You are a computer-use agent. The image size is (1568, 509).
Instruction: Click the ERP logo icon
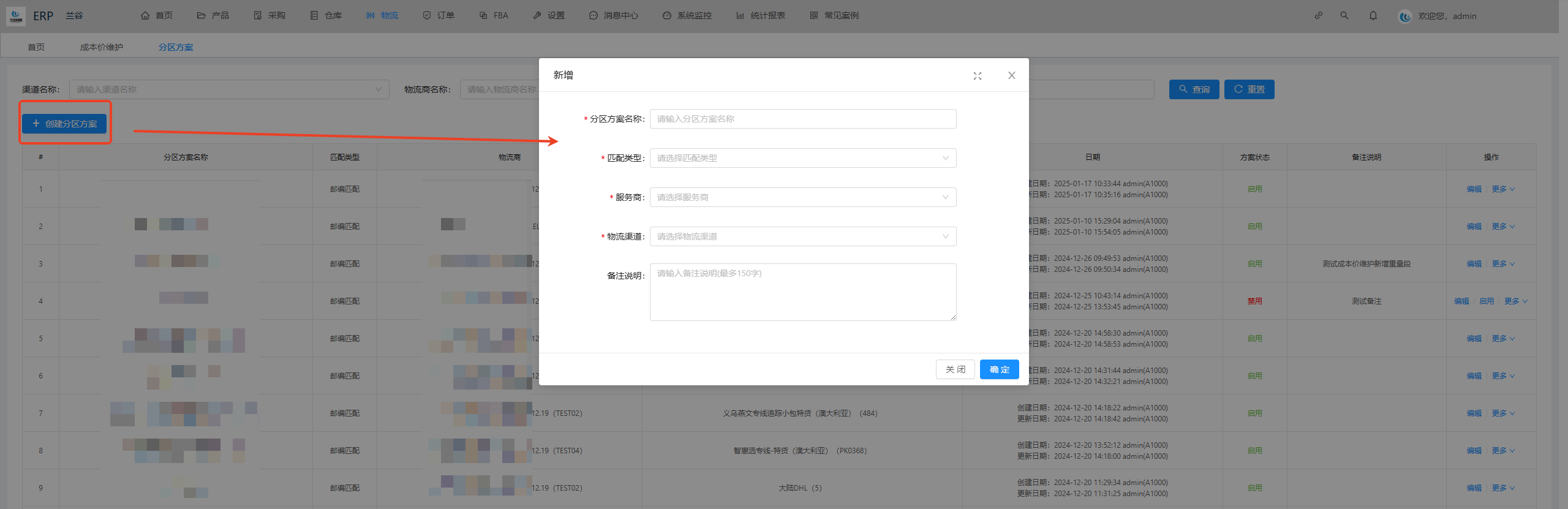pos(16,16)
